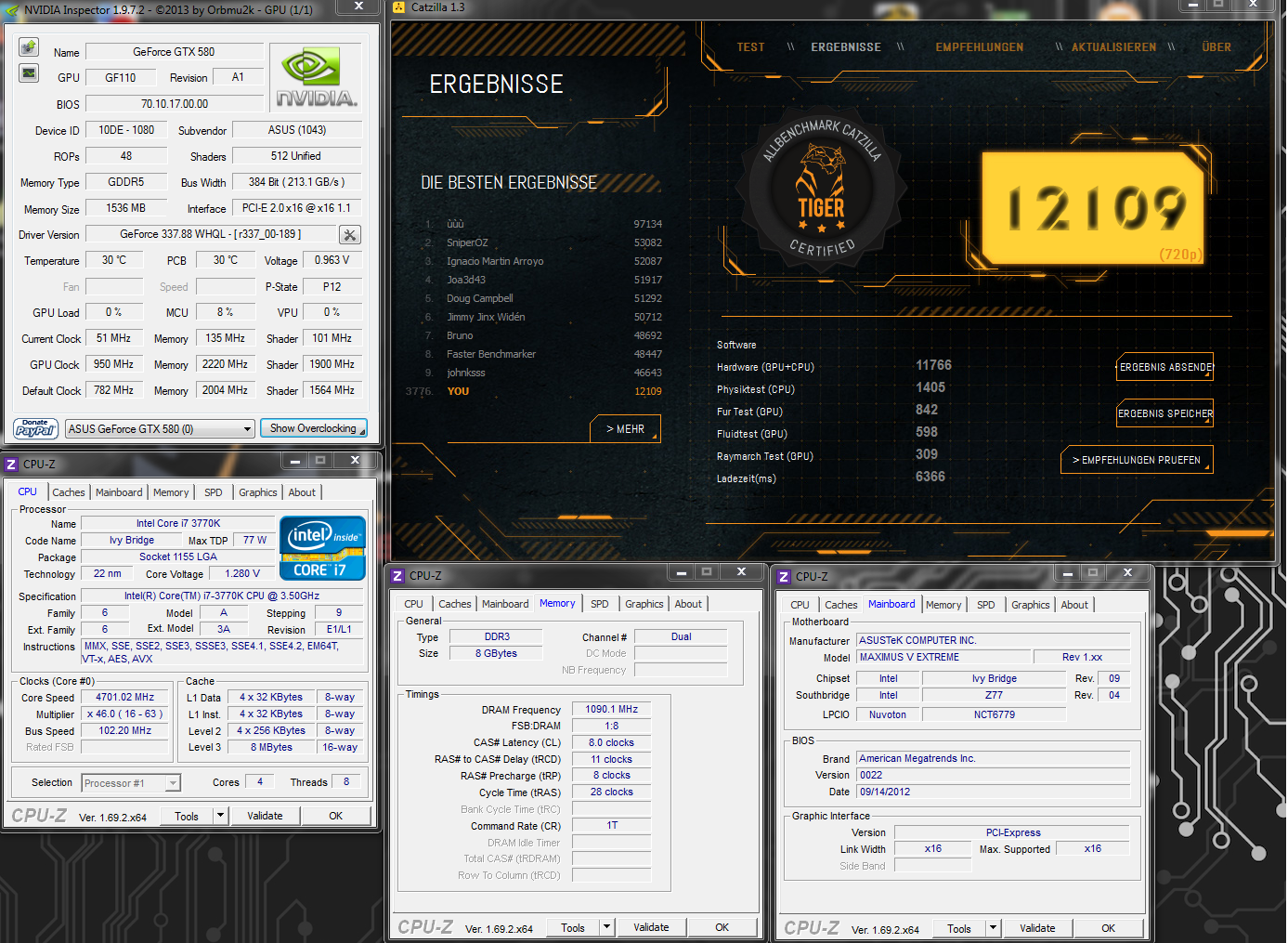
Task: Open driver tools wrench icon
Action: 349,235
